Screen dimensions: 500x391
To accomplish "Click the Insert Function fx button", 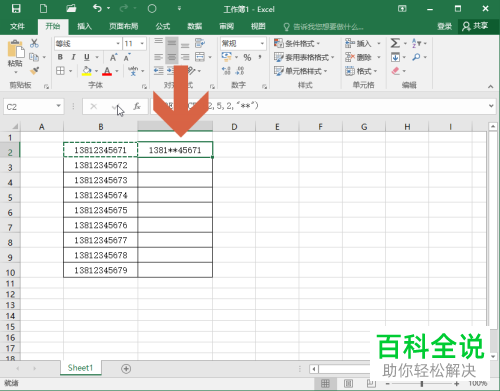I will pos(137,106).
